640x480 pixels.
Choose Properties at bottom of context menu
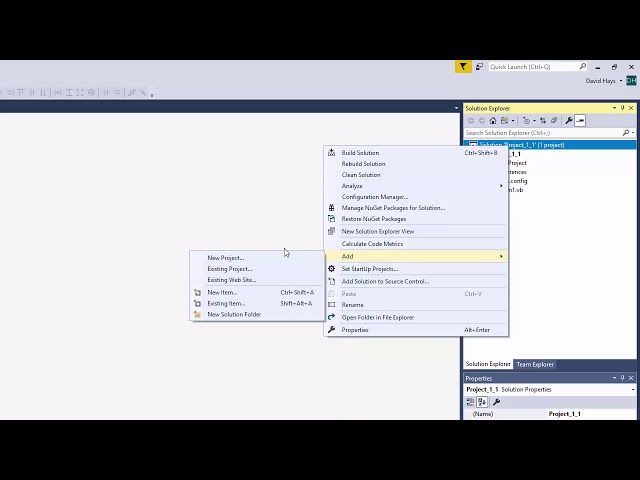[416, 330]
